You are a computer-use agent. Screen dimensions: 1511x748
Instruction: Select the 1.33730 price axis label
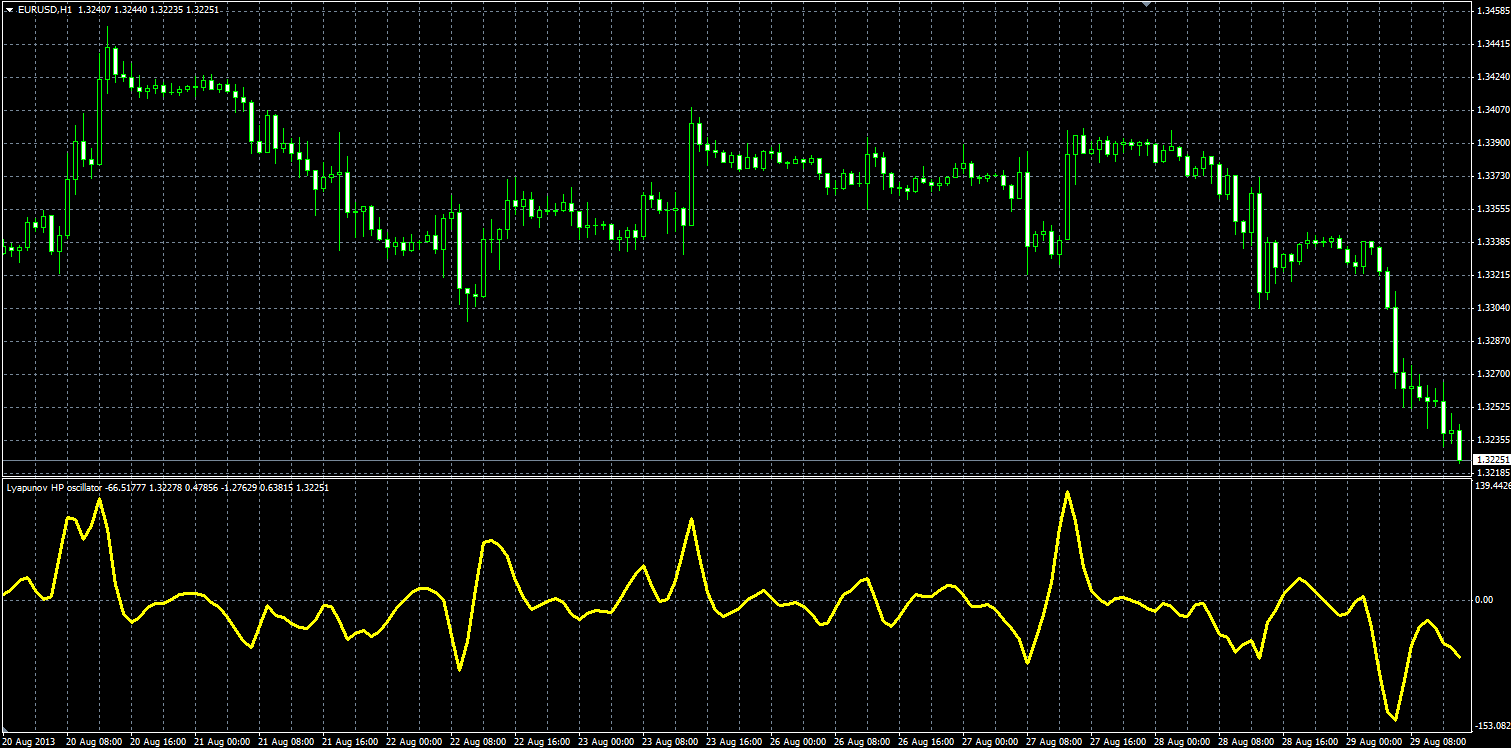point(1492,176)
